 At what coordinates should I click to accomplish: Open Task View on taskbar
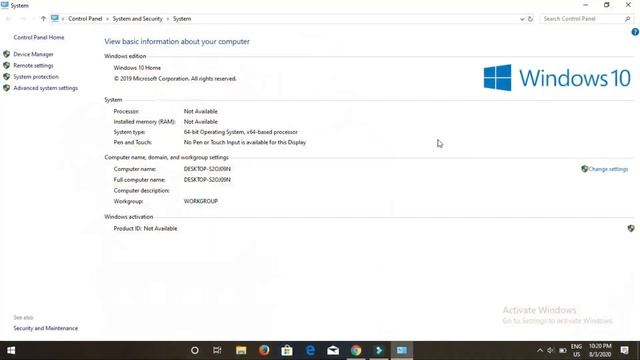[x=217, y=350]
